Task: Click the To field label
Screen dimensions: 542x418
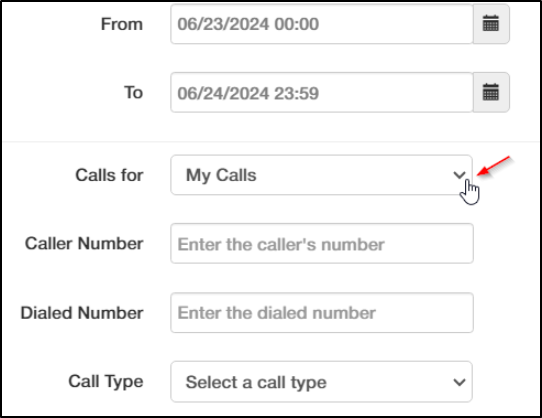Action: point(133,92)
